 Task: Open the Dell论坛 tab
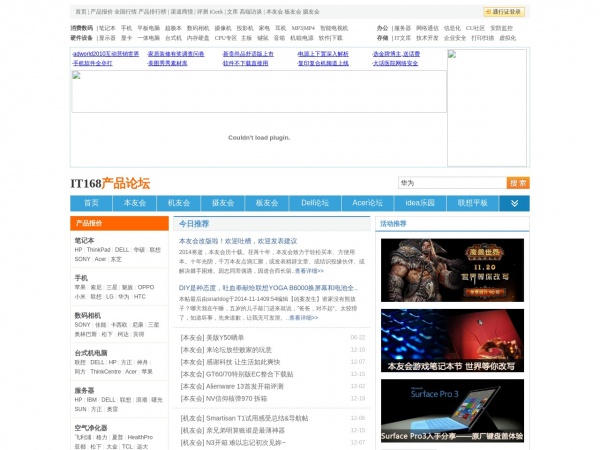(314, 203)
